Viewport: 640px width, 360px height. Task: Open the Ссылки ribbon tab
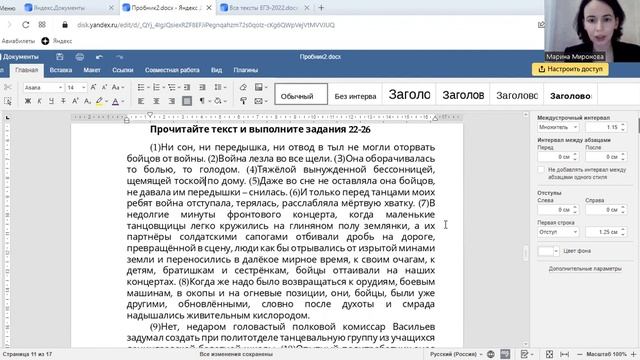click(x=123, y=70)
